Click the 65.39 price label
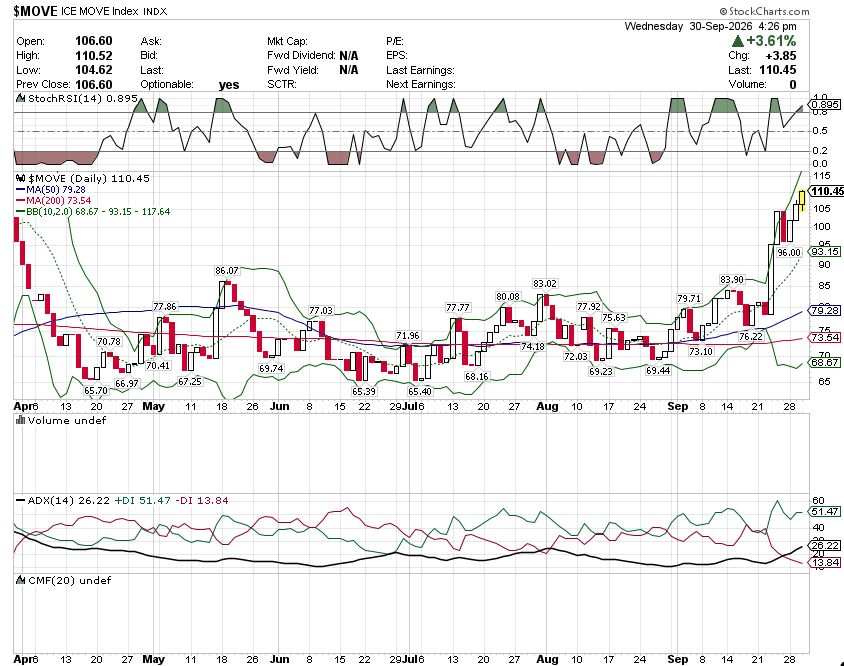This screenshot has width=844, height=666. [x=364, y=391]
